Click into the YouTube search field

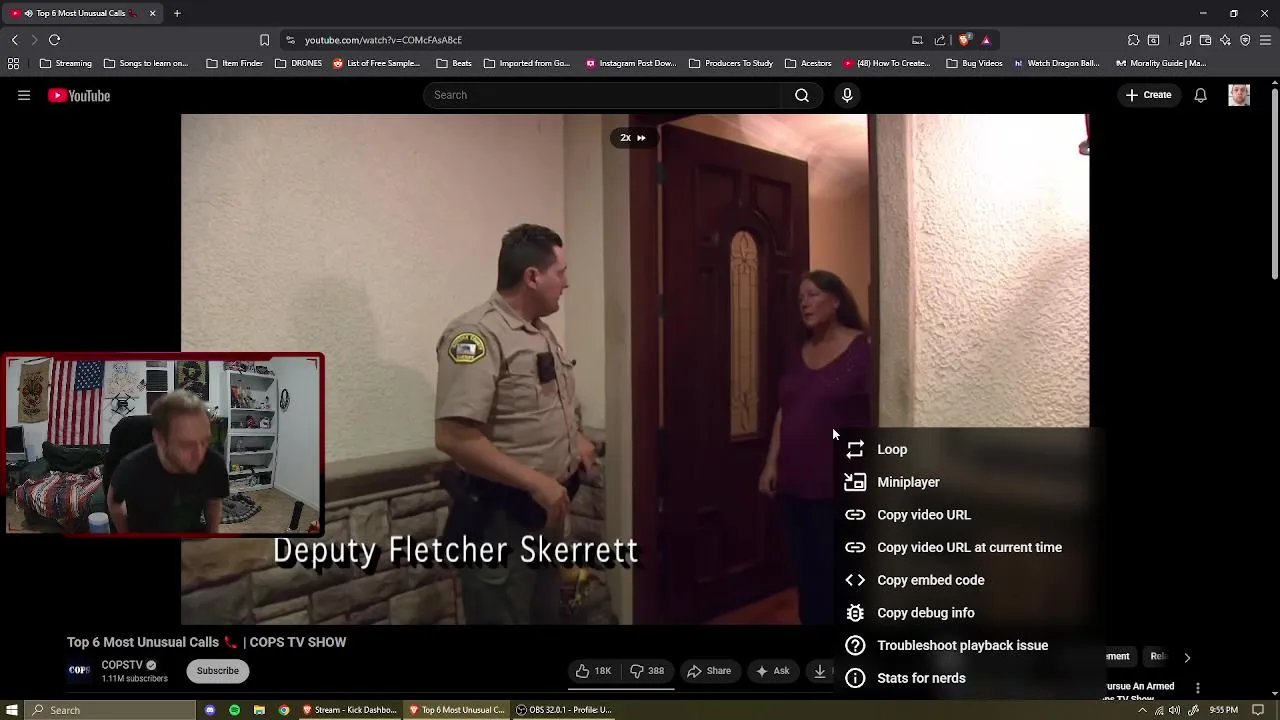(603, 95)
